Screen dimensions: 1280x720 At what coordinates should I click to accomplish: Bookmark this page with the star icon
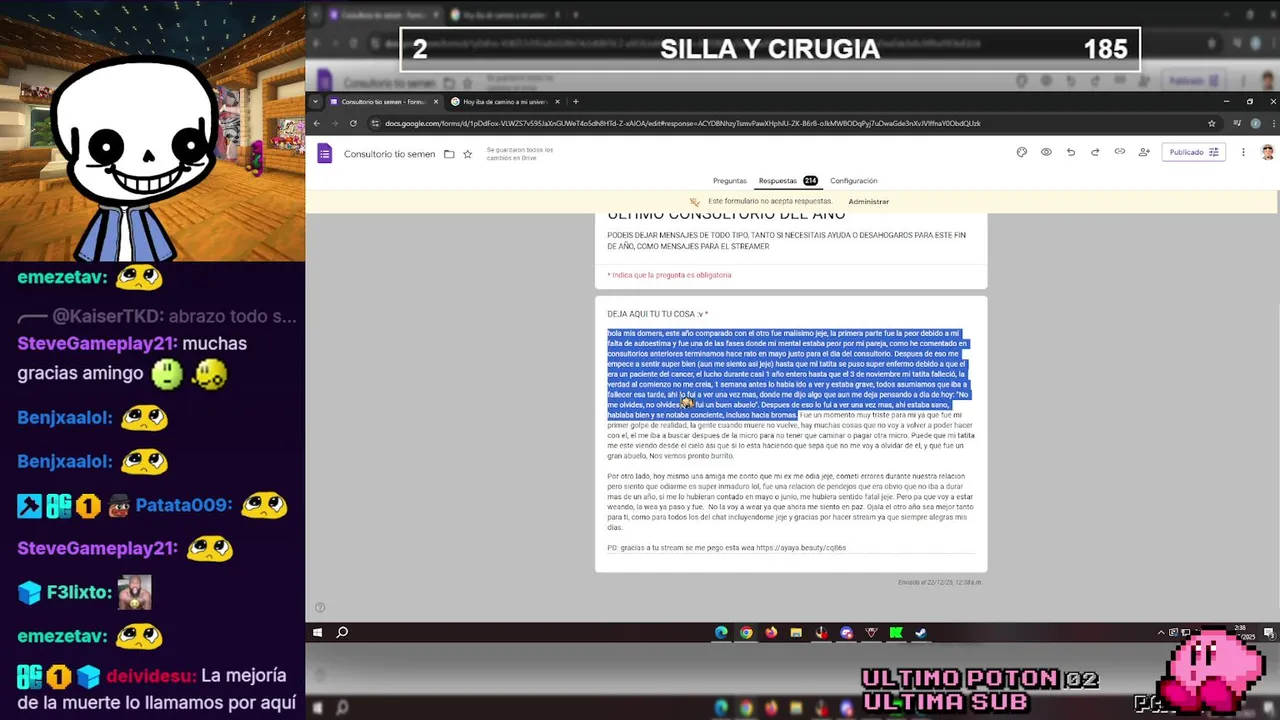click(x=1211, y=123)
